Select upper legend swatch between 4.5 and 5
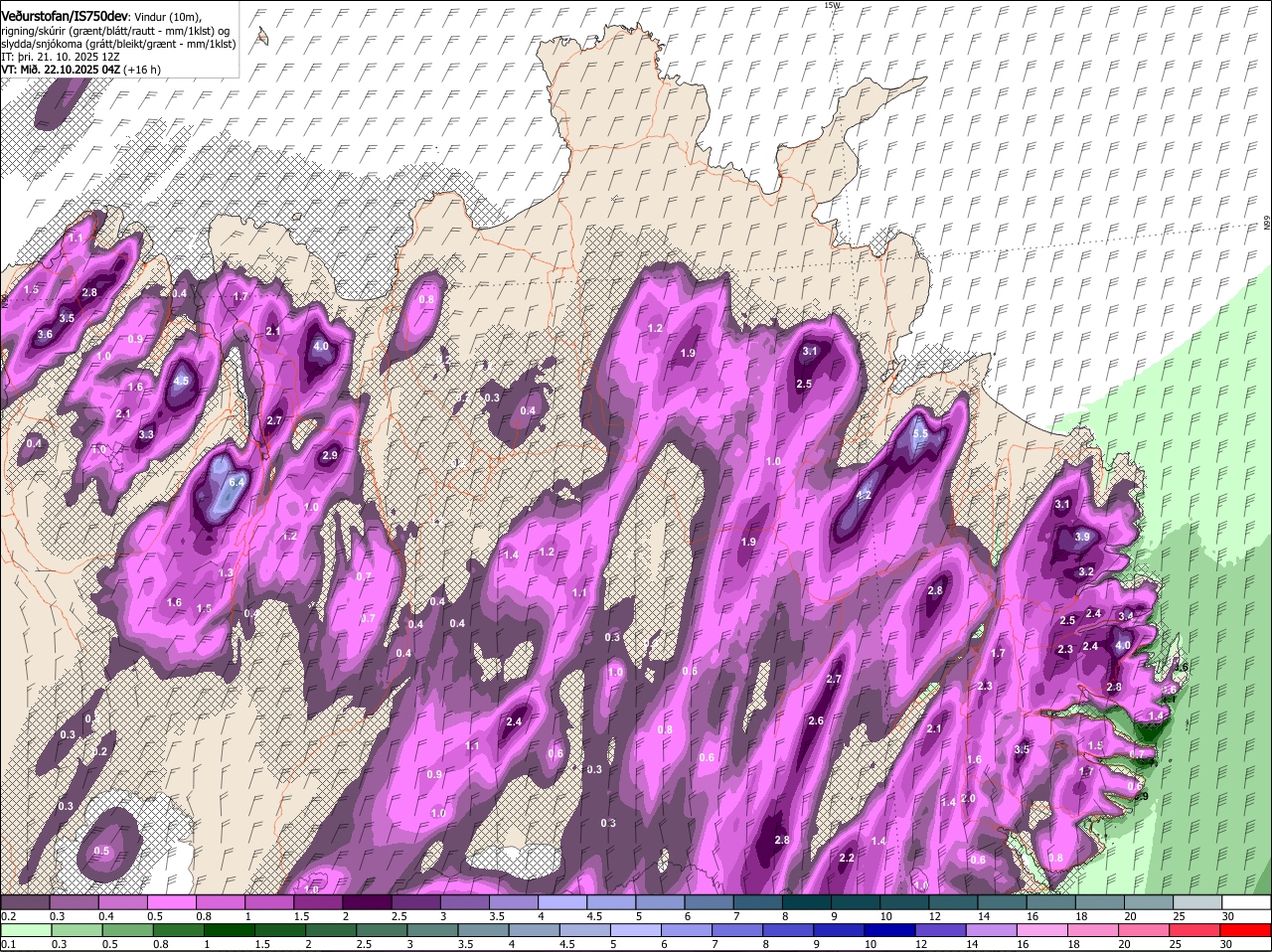Viewport: 1272px width, 952px height. pos(609,902)
